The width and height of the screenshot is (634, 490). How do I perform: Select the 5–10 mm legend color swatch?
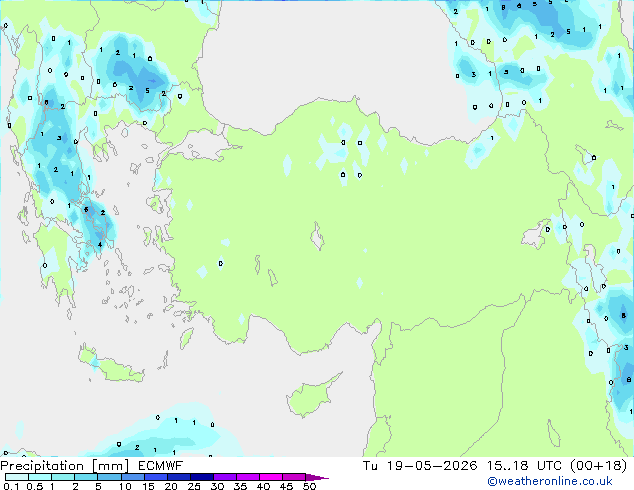pos(109,477)
